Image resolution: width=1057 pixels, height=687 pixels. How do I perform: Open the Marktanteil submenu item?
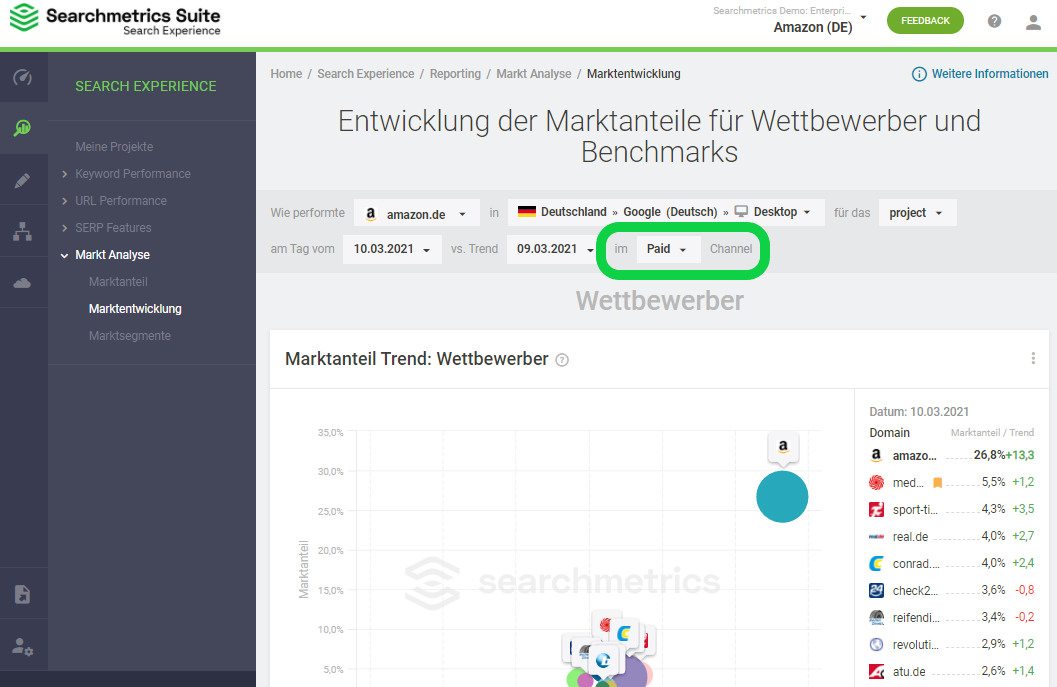pos(118,282)
